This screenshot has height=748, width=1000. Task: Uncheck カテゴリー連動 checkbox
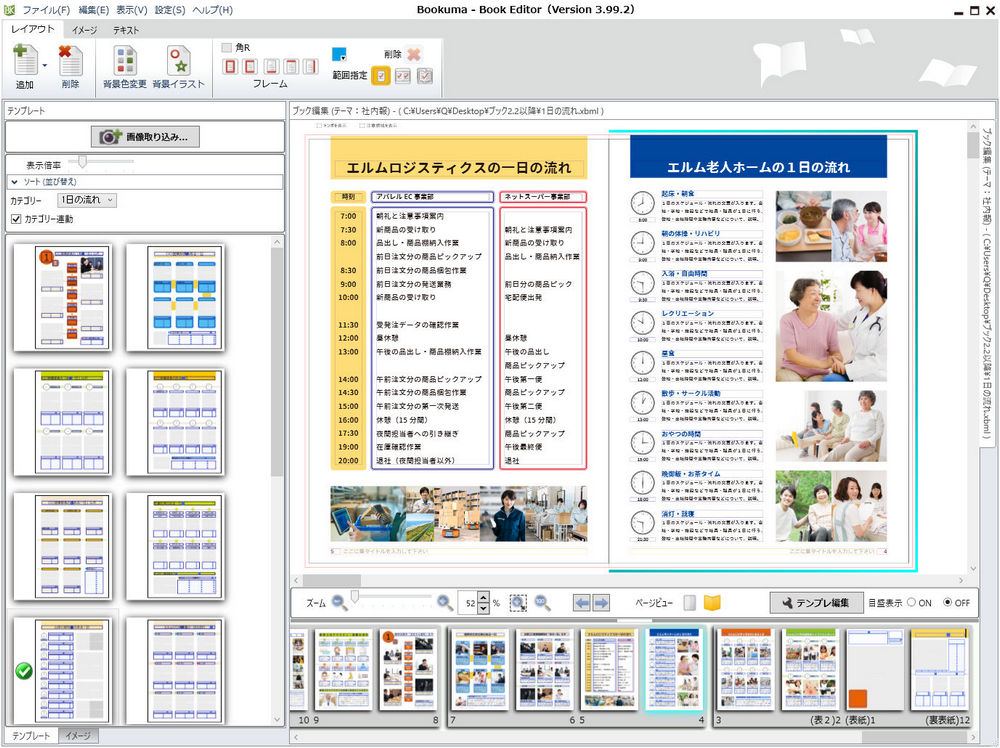click(16, 219)
